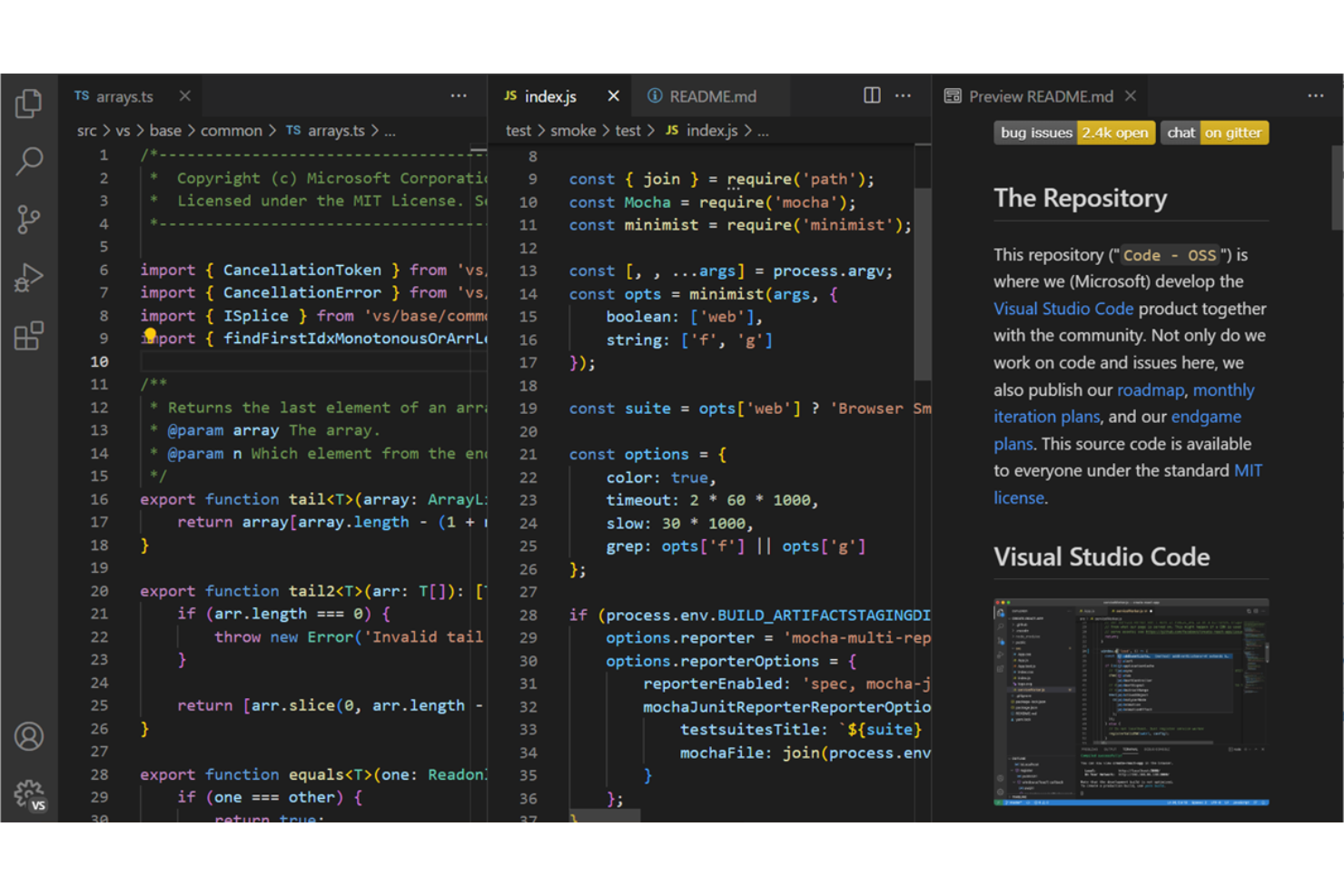Open the common breadcrumb dropdown
The height and width of the screenshot is (896, 1344).
coord(231,130)
